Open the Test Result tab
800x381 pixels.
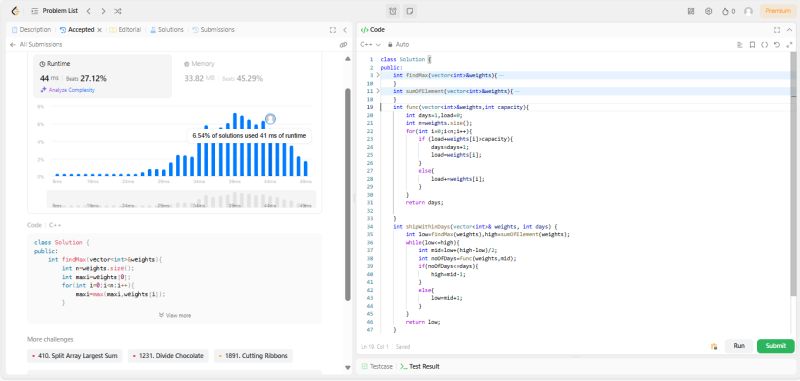pos(420,367)
